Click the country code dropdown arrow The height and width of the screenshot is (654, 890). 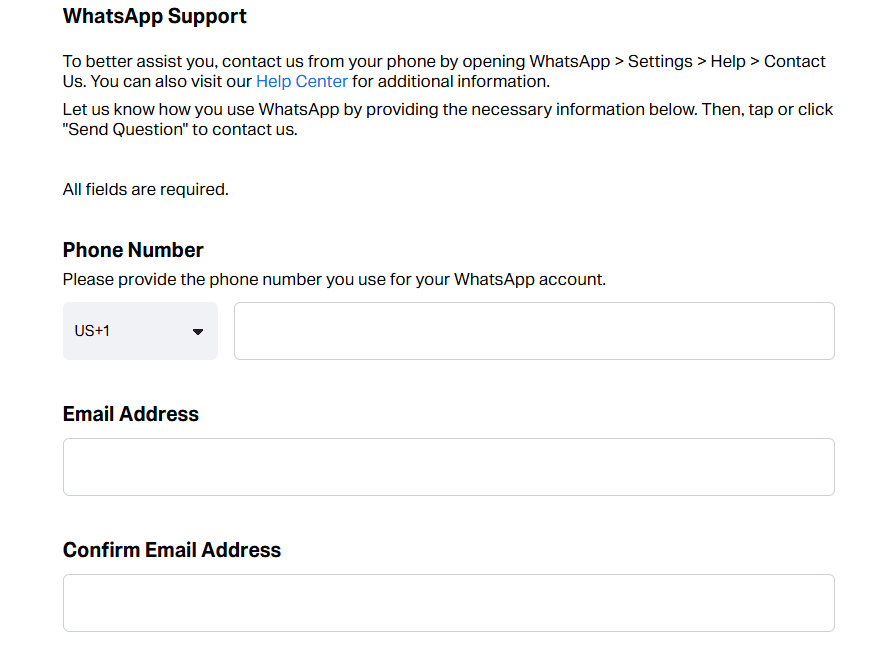[198, 332]
